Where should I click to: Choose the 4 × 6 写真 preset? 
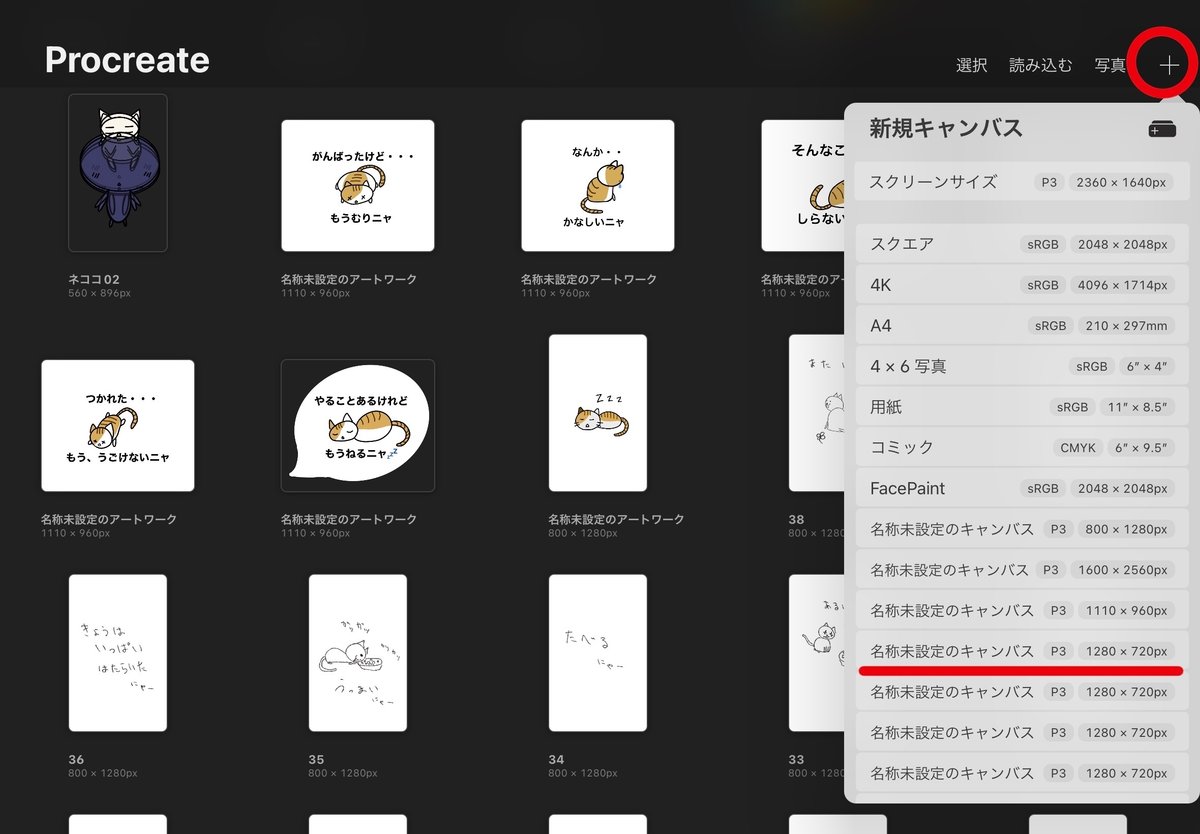pos(1022,366)
